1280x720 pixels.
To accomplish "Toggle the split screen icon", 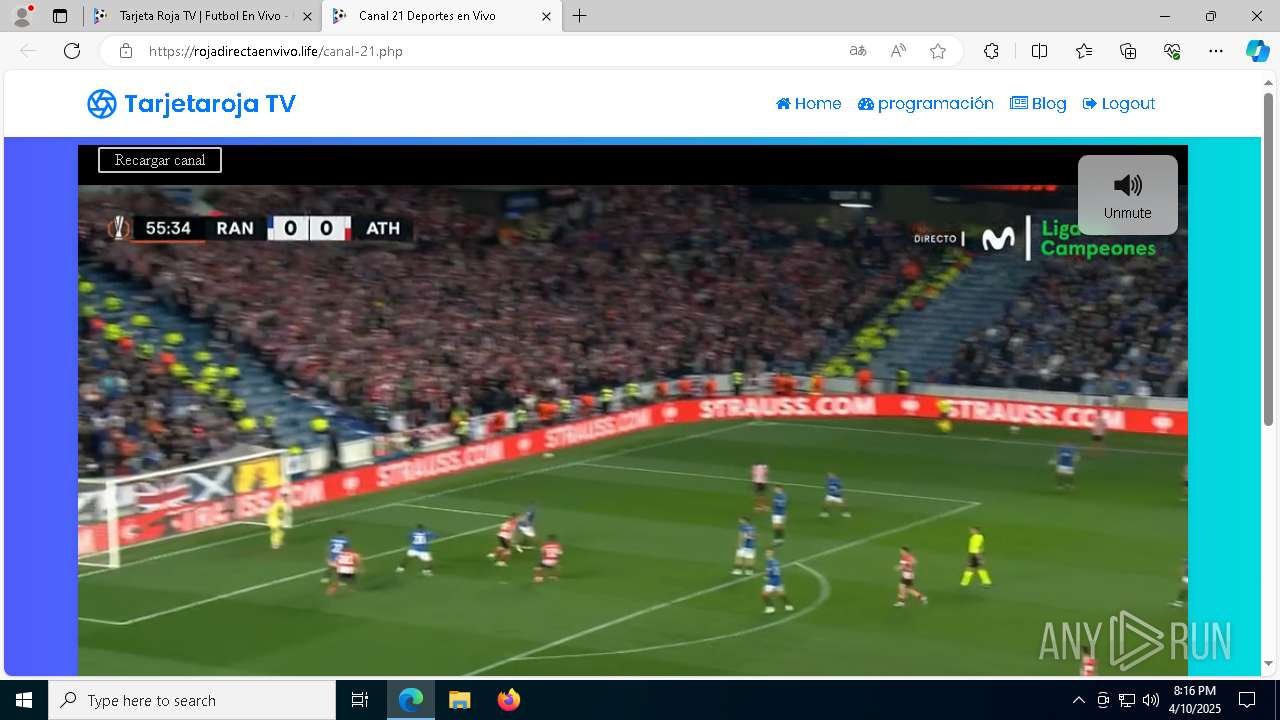I will [x=1039, y=51].
